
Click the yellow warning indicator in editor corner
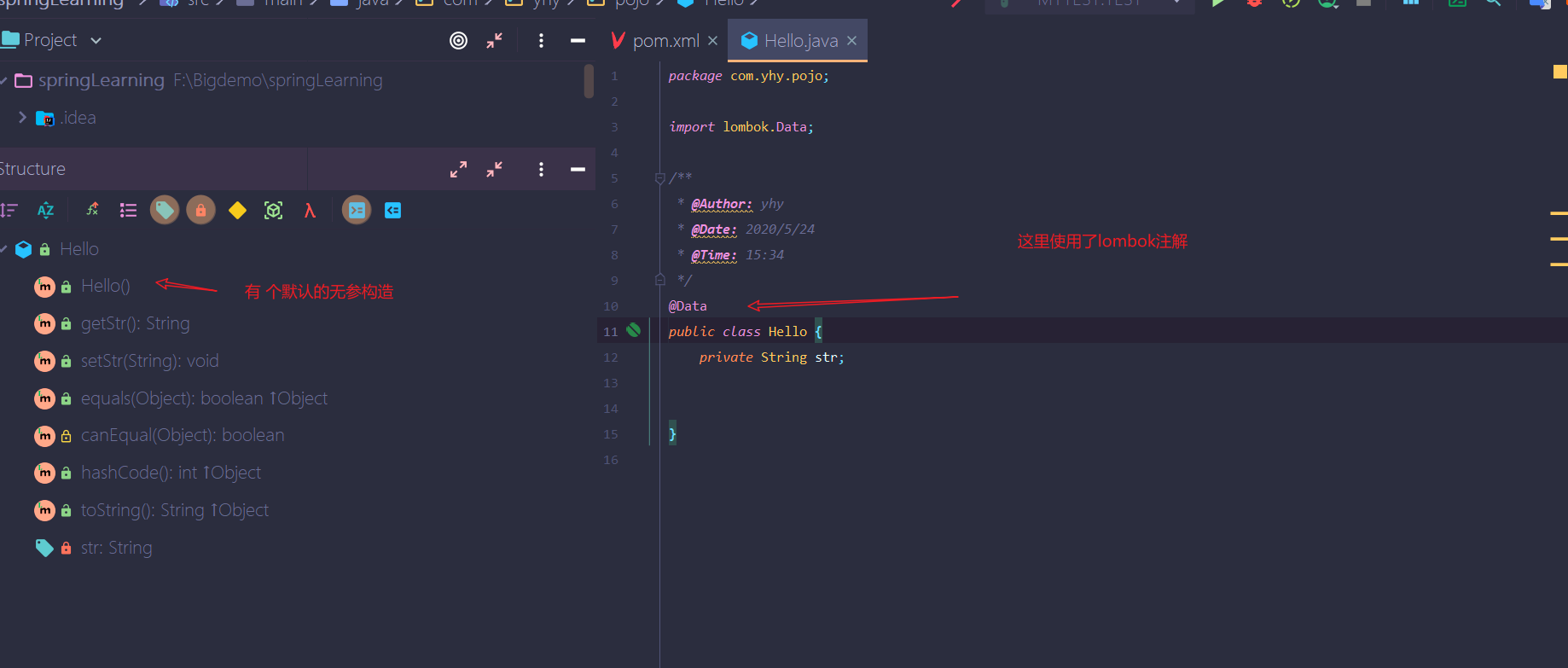(x=1560, y=72)
